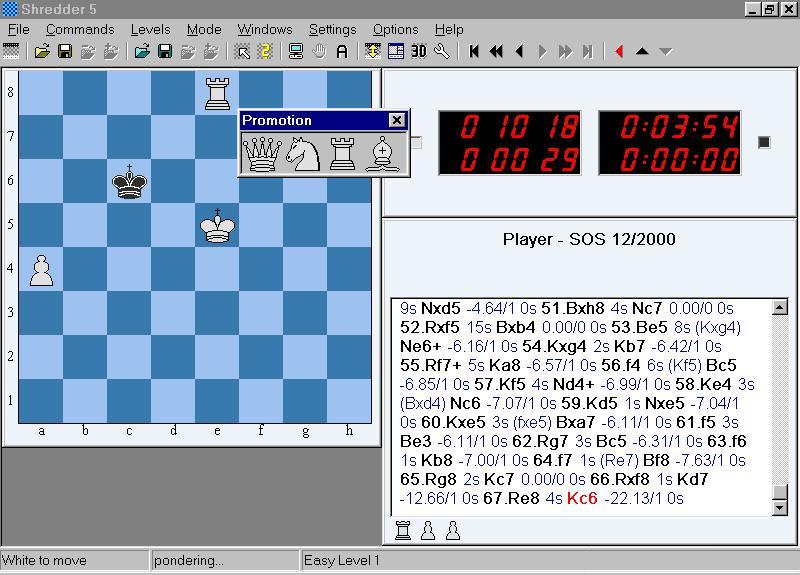Click the red left arrow toolbar button
The image size is (800, 575).
tap(619, 51)
